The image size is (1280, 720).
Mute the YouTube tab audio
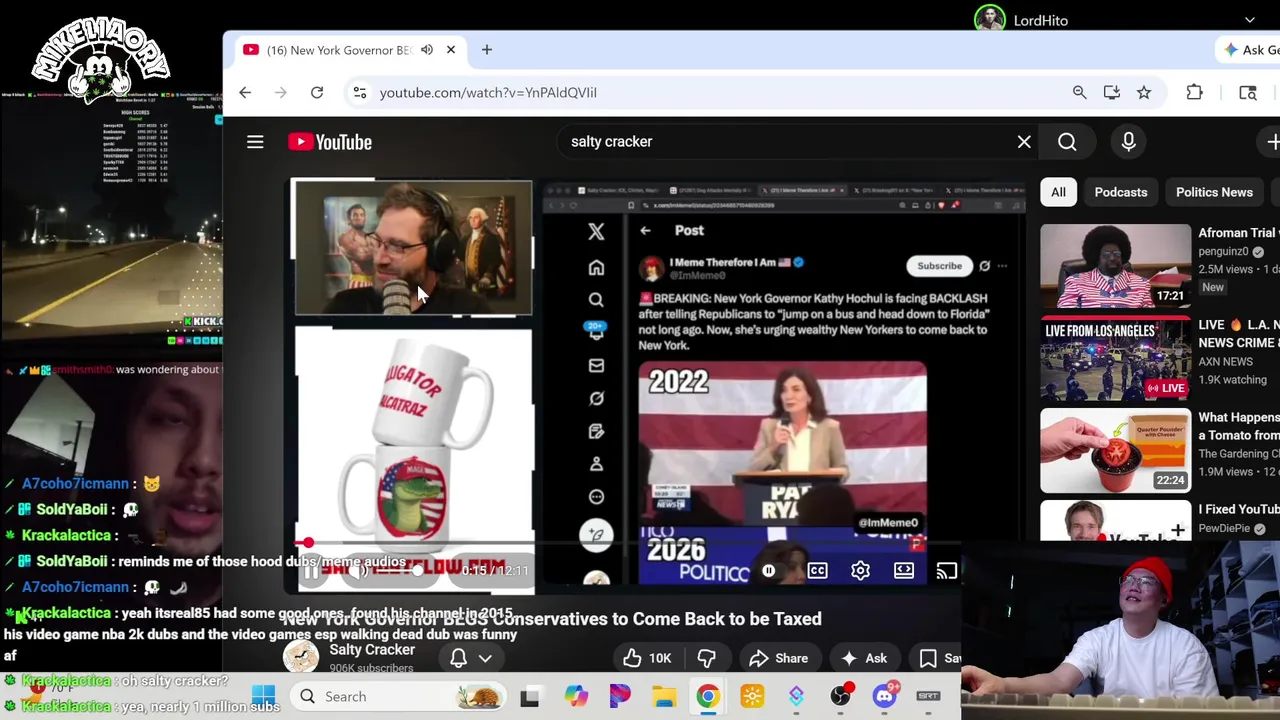[427, 50]
